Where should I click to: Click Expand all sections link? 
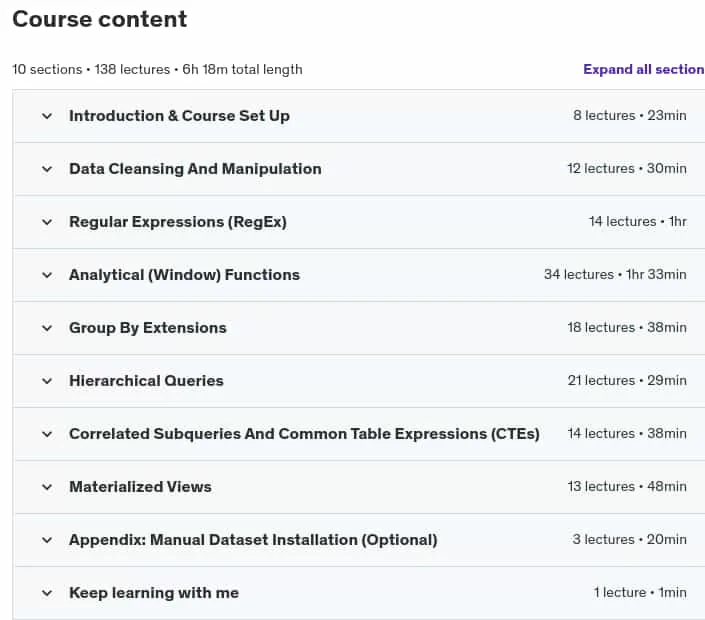(644, 69)
